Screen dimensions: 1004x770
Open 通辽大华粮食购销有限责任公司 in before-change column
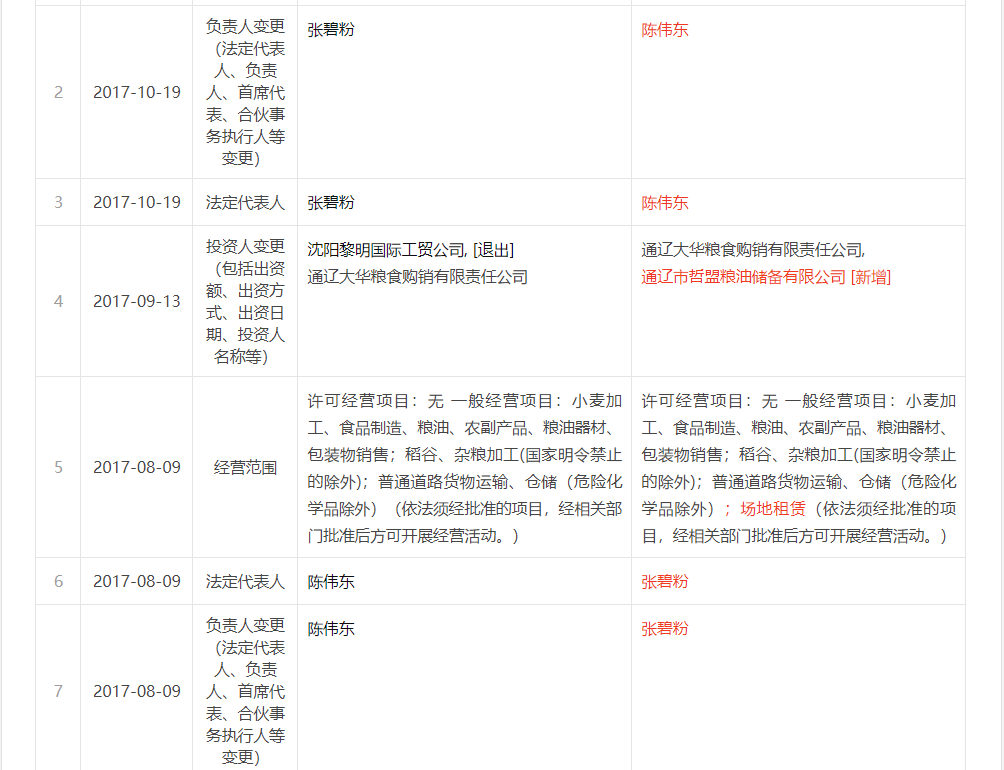[417, 277]
